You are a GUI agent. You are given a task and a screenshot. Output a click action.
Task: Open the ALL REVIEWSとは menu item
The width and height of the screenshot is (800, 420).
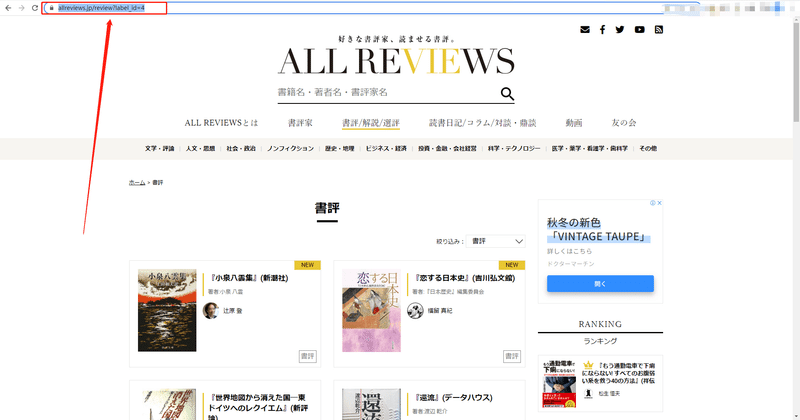coord(221,122)
